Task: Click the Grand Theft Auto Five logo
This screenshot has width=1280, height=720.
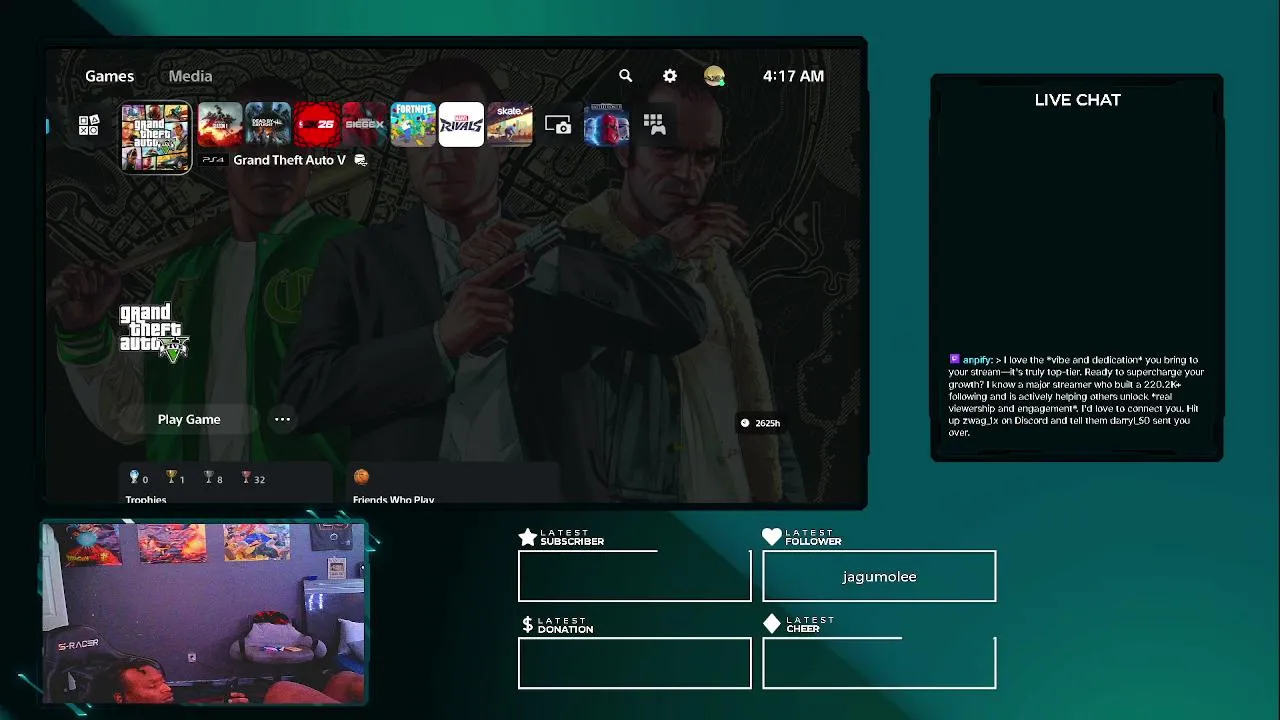Action: tap(153, 332)
